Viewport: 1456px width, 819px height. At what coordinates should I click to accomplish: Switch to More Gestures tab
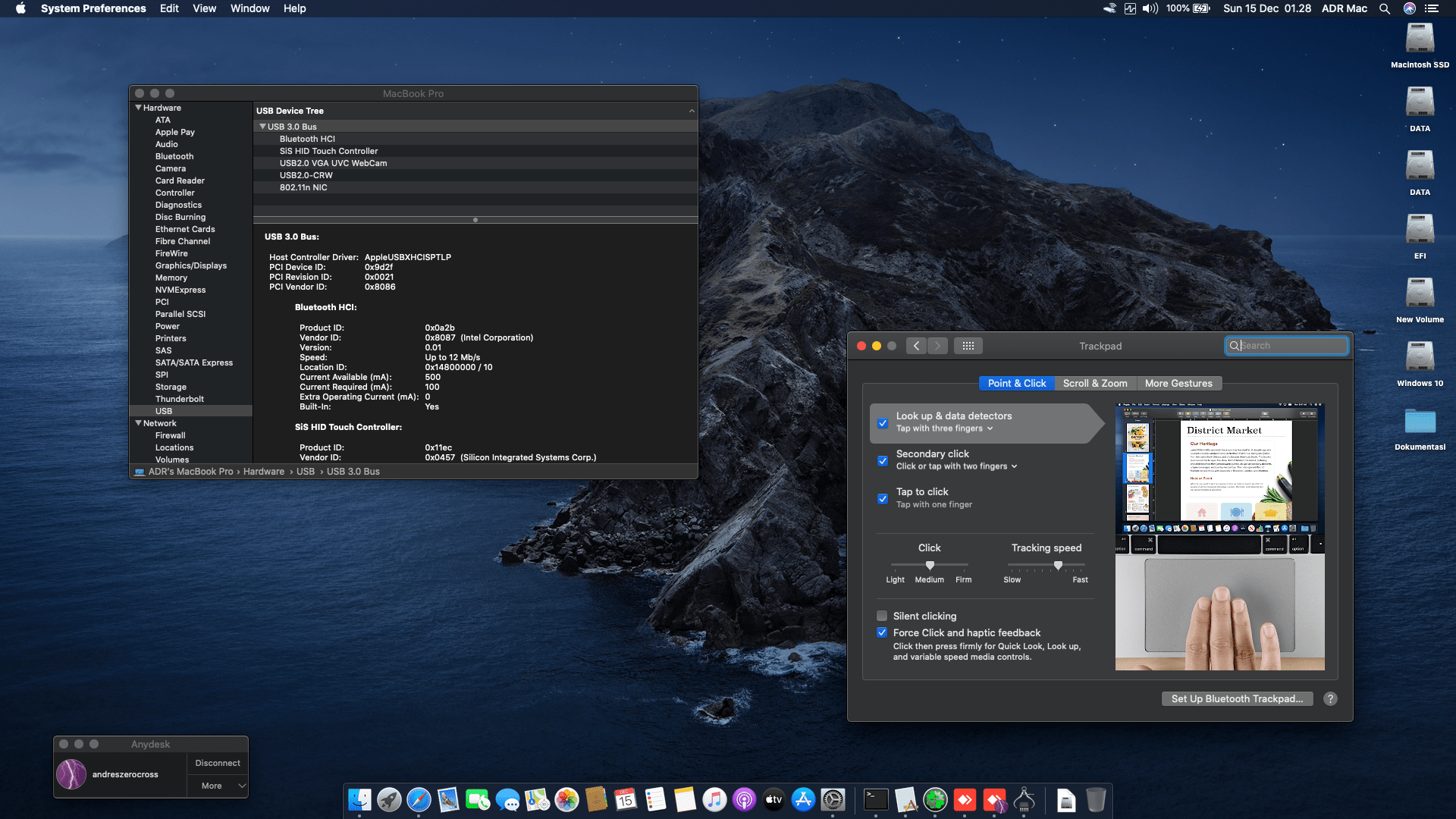(1178, 384)
